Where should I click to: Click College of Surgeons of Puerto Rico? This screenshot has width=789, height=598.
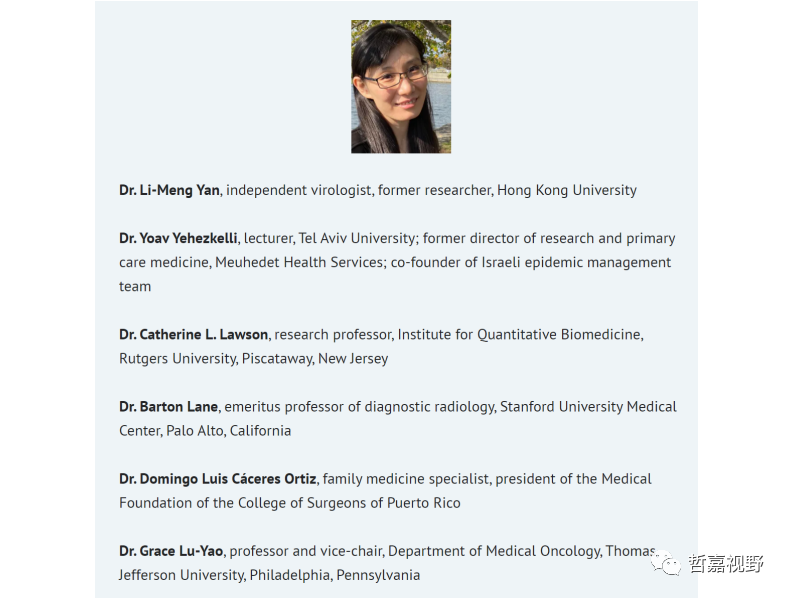click(349, 503)
